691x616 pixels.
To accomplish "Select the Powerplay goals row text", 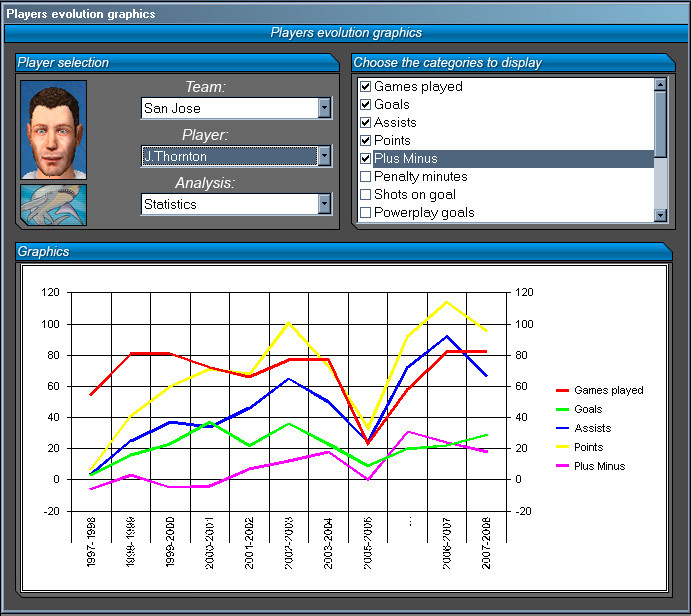I will pos(424,213).
